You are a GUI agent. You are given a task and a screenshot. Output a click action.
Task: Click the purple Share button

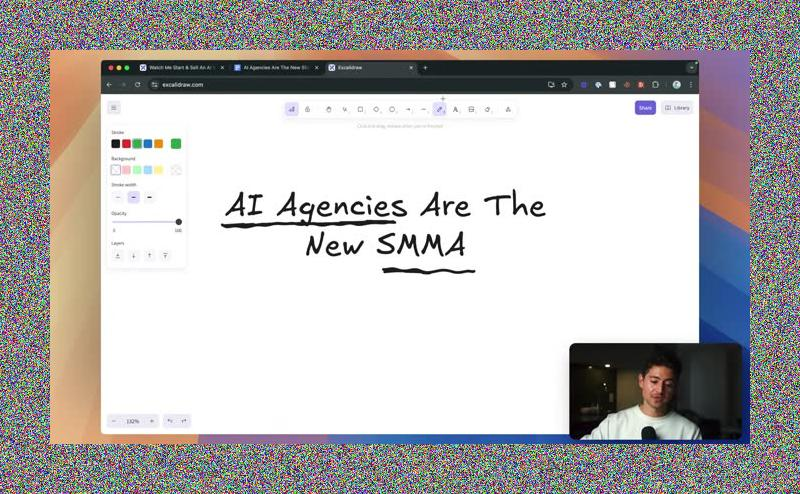[x=645, y=108]
